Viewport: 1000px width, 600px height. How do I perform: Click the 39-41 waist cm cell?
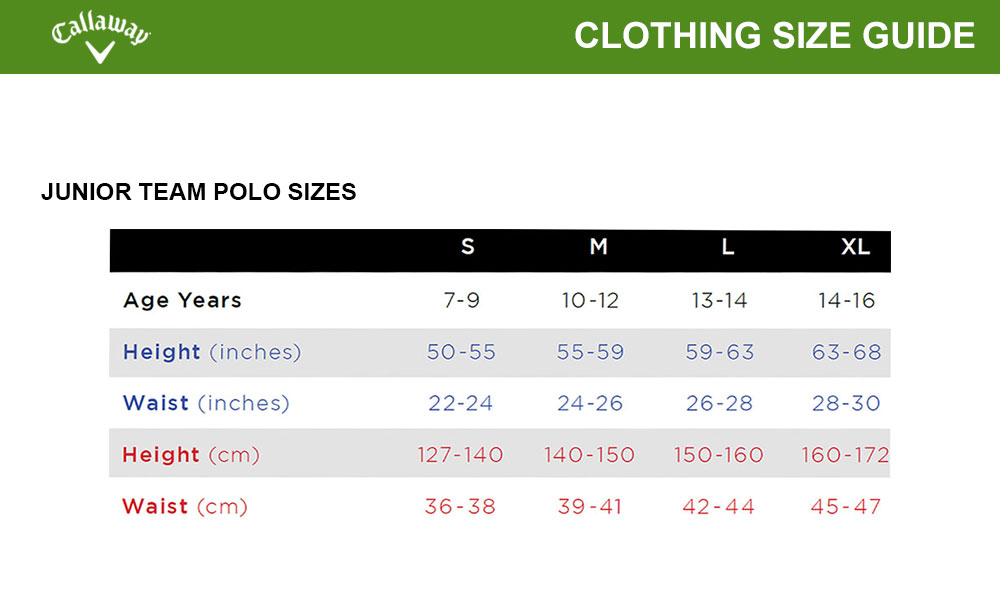click(x=590, y=506)
